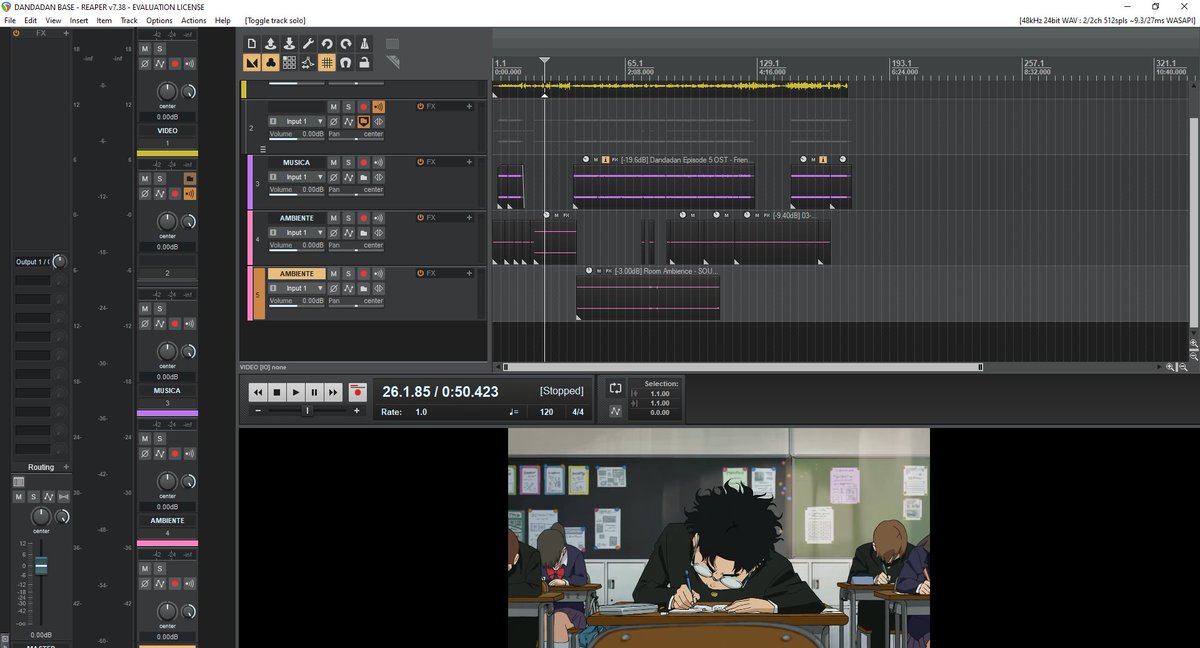This screenshot has width=1200, height=648.
Task: Toggle auto-crossfade toolbar icon
Action: (251, 63)
